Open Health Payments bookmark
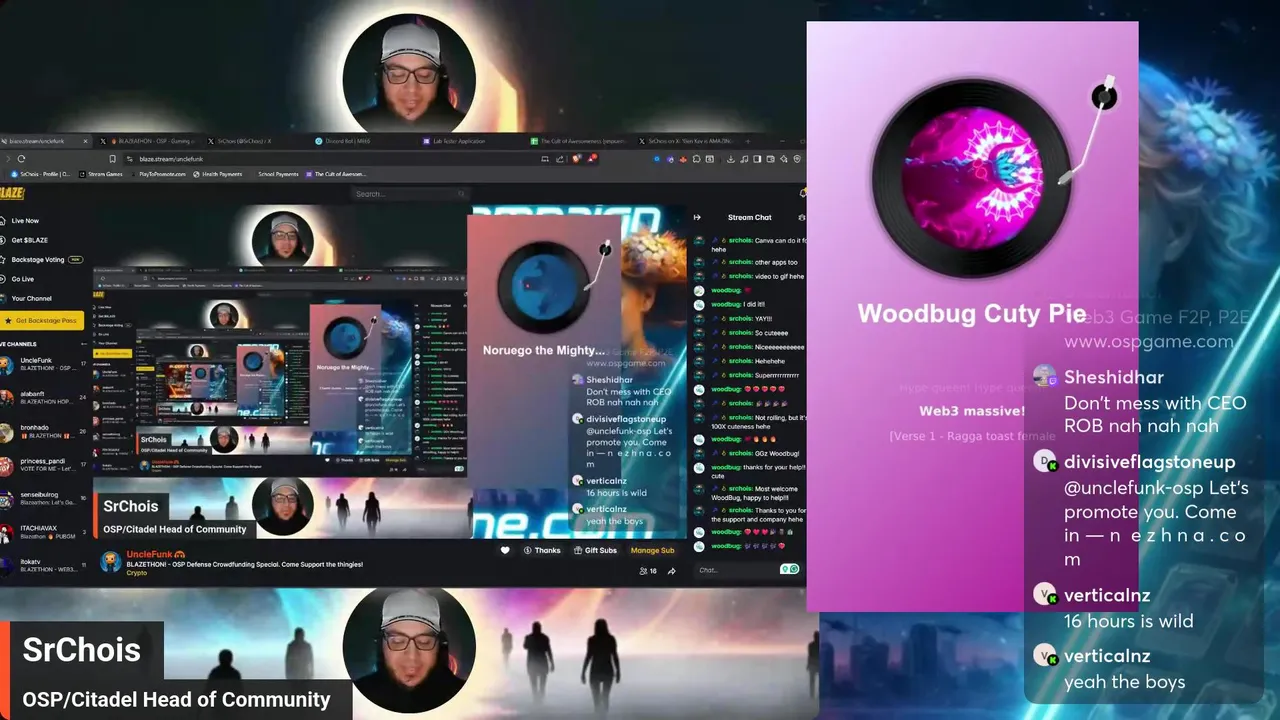The image size is (1280, 720). point(217,174)
